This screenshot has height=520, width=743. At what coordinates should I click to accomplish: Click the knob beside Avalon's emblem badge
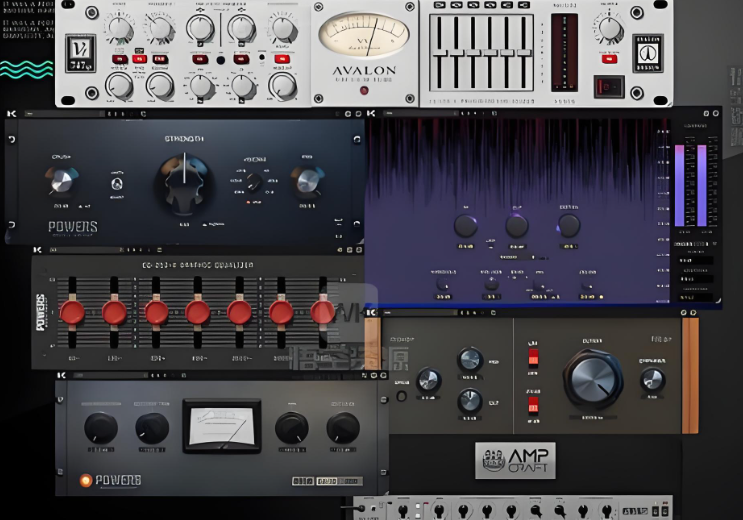[609, 28]
